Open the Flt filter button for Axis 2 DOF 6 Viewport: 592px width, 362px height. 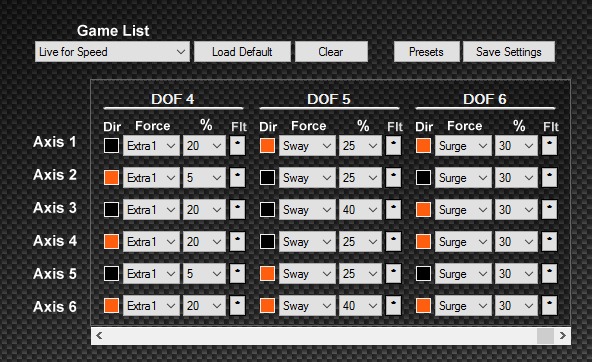pyautogui.click(x=549, y=177)
